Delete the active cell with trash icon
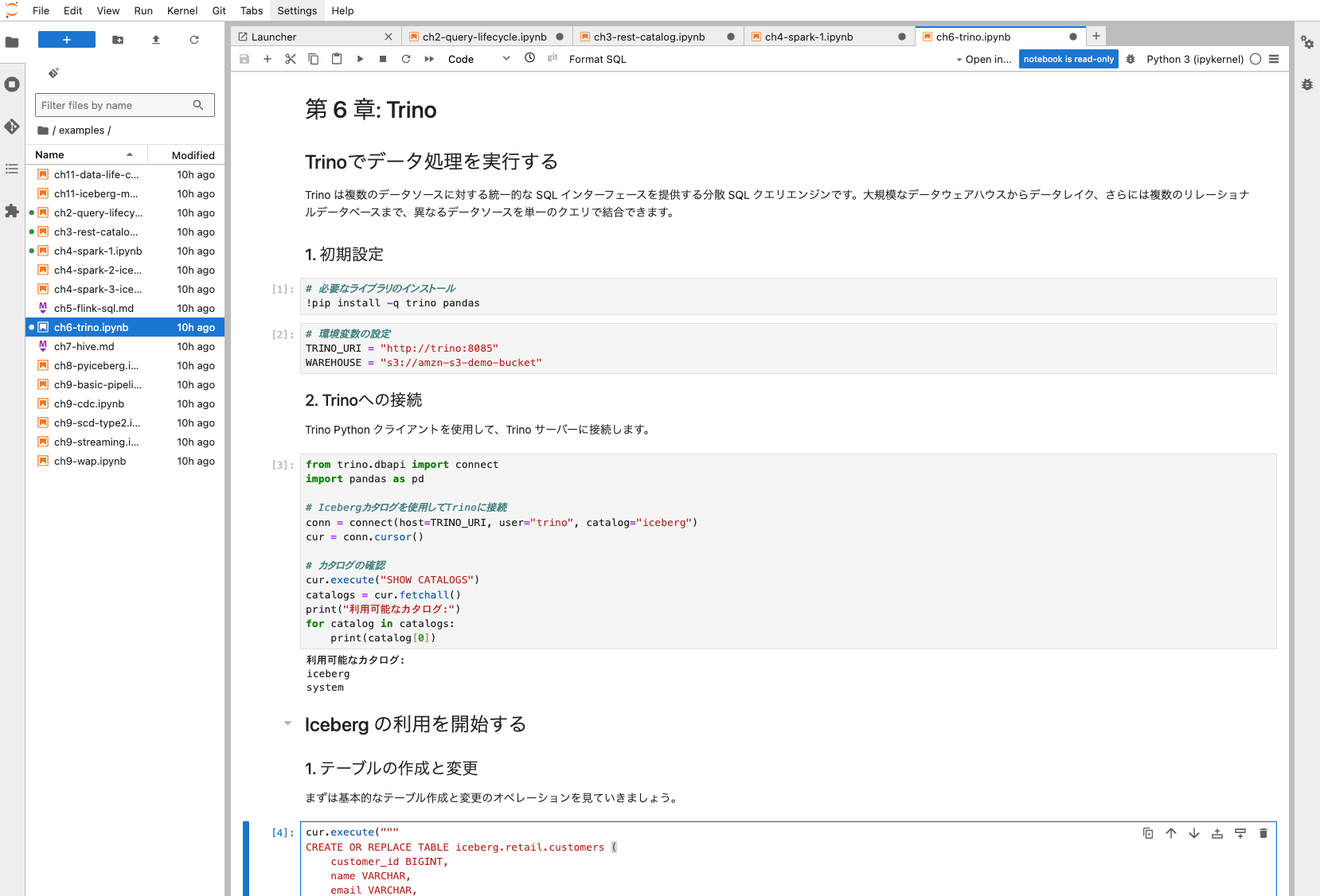1320x896 pixels. click(x=1263, y=833)
